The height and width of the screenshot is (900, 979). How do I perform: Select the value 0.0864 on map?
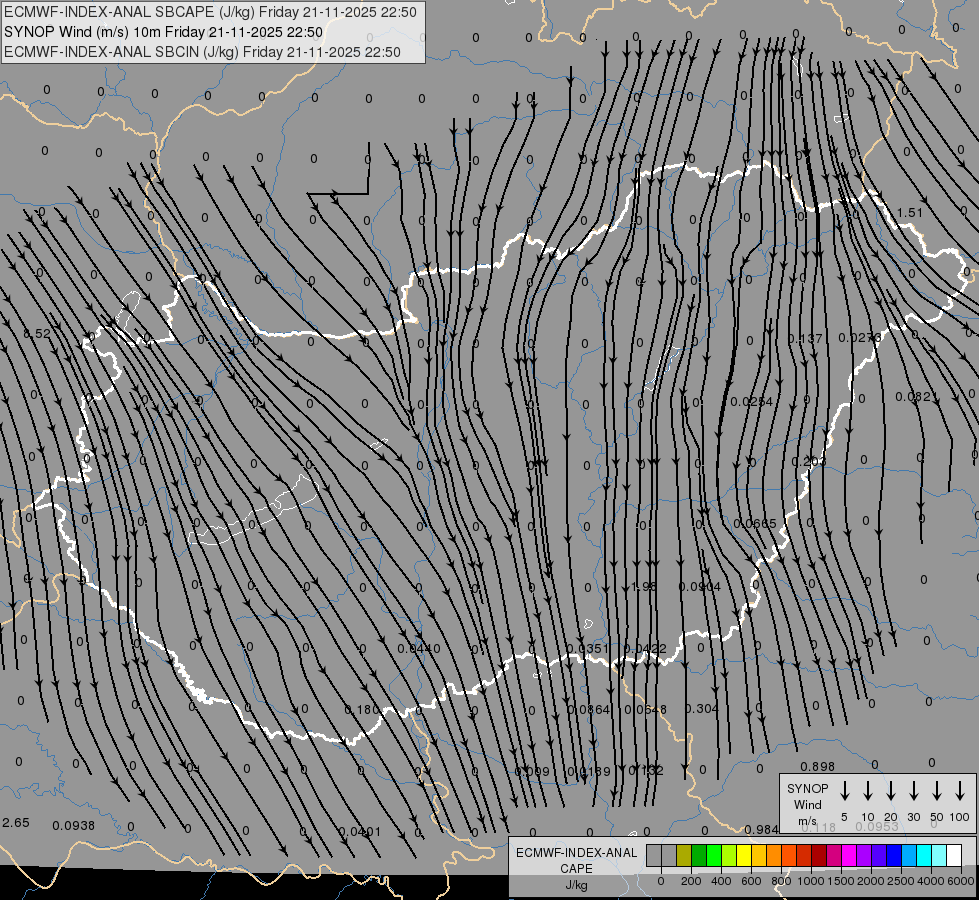pos(589,710)
